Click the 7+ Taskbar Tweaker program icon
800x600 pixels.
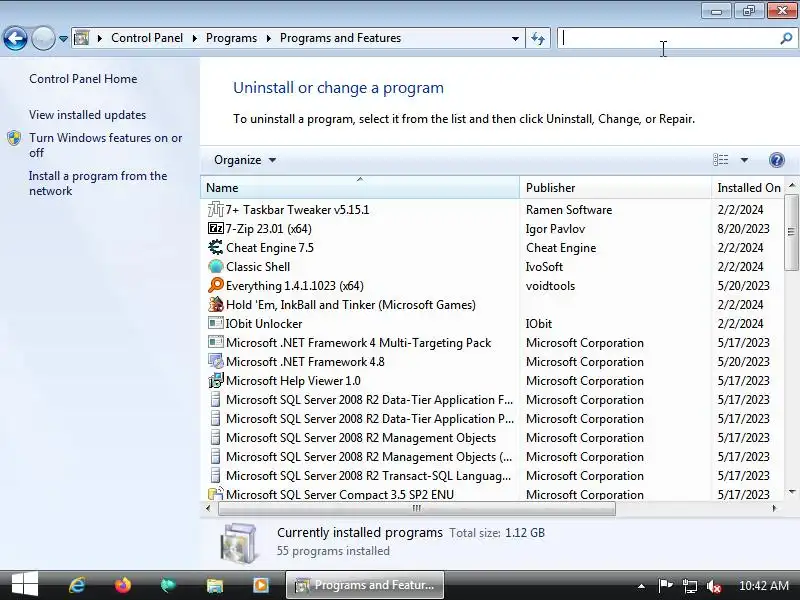click(216, 209)
